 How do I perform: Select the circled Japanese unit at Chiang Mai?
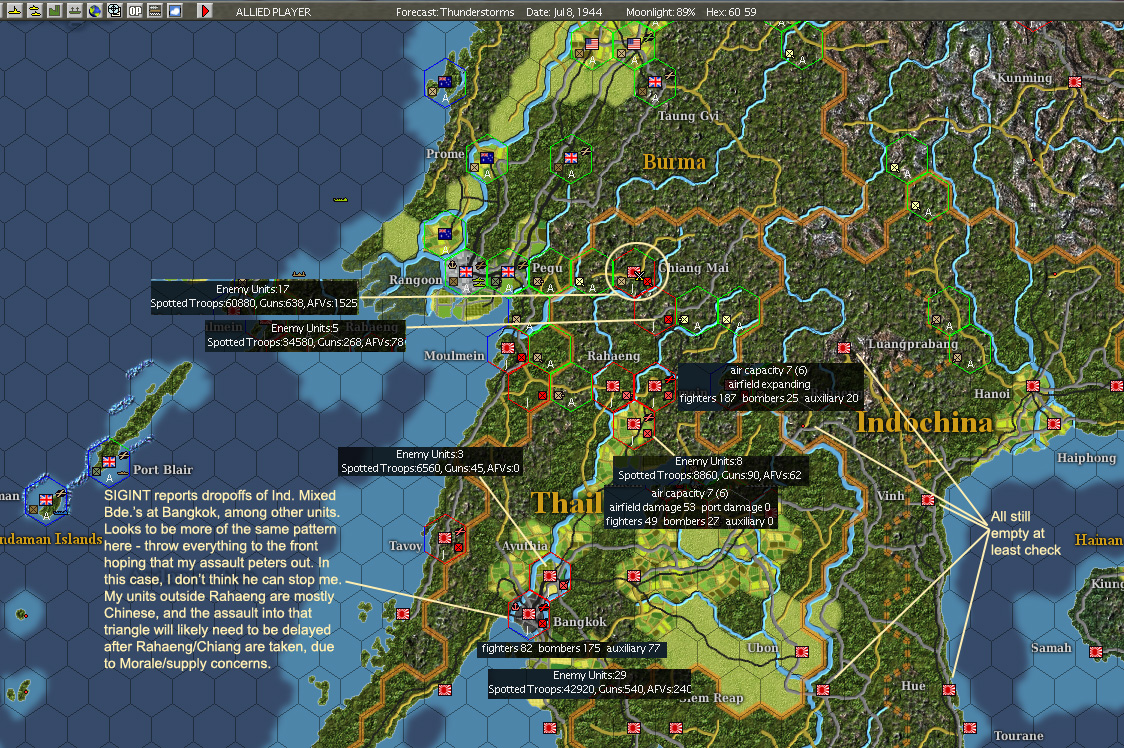[x=634, y=273]
